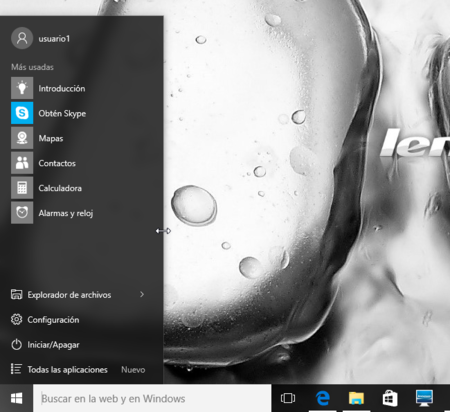Open the Contactos people icon
Image resolution: width=450 pixels, height=412 pixels.
pos(22,163)
